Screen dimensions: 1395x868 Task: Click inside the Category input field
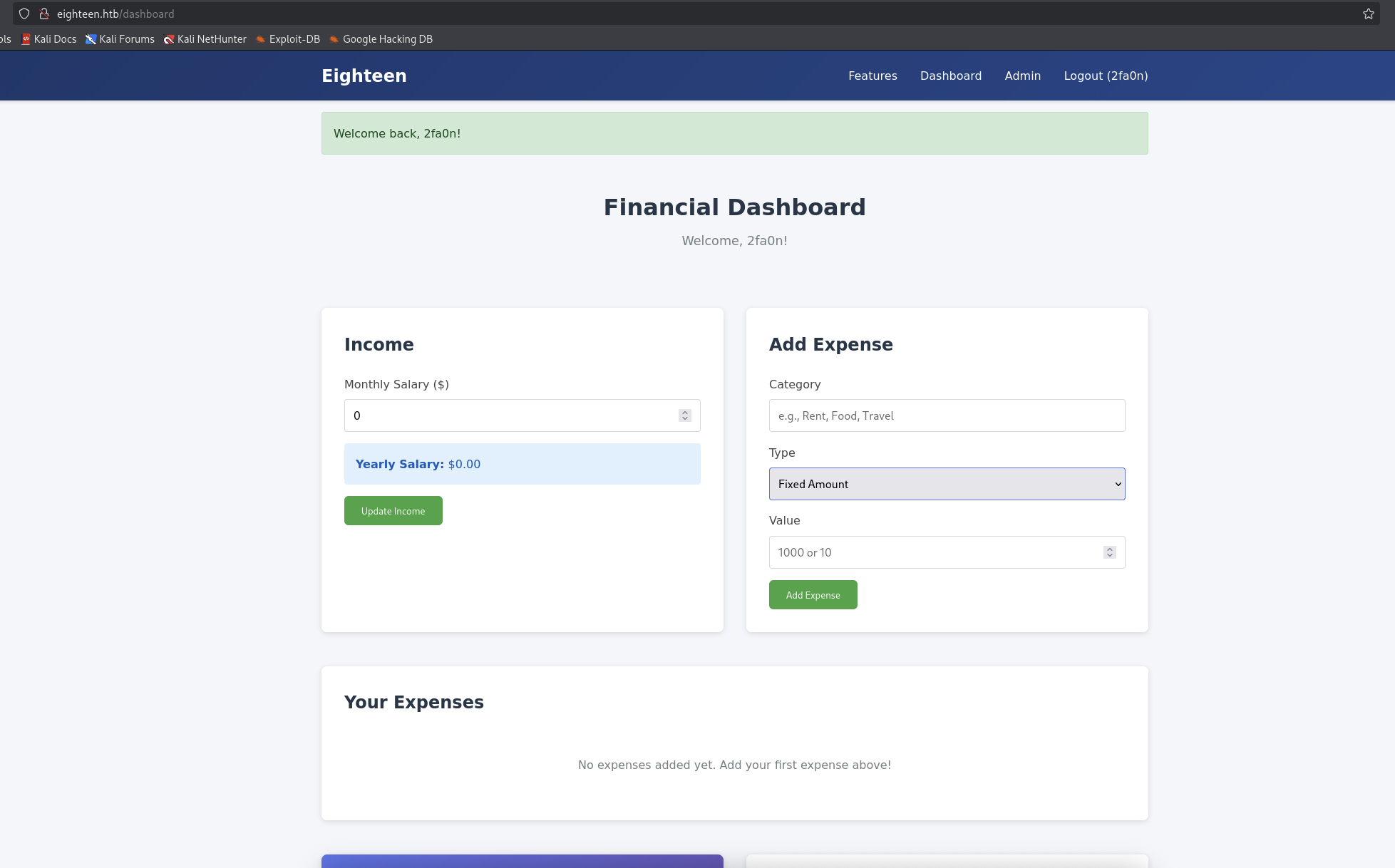pos(946,415)
